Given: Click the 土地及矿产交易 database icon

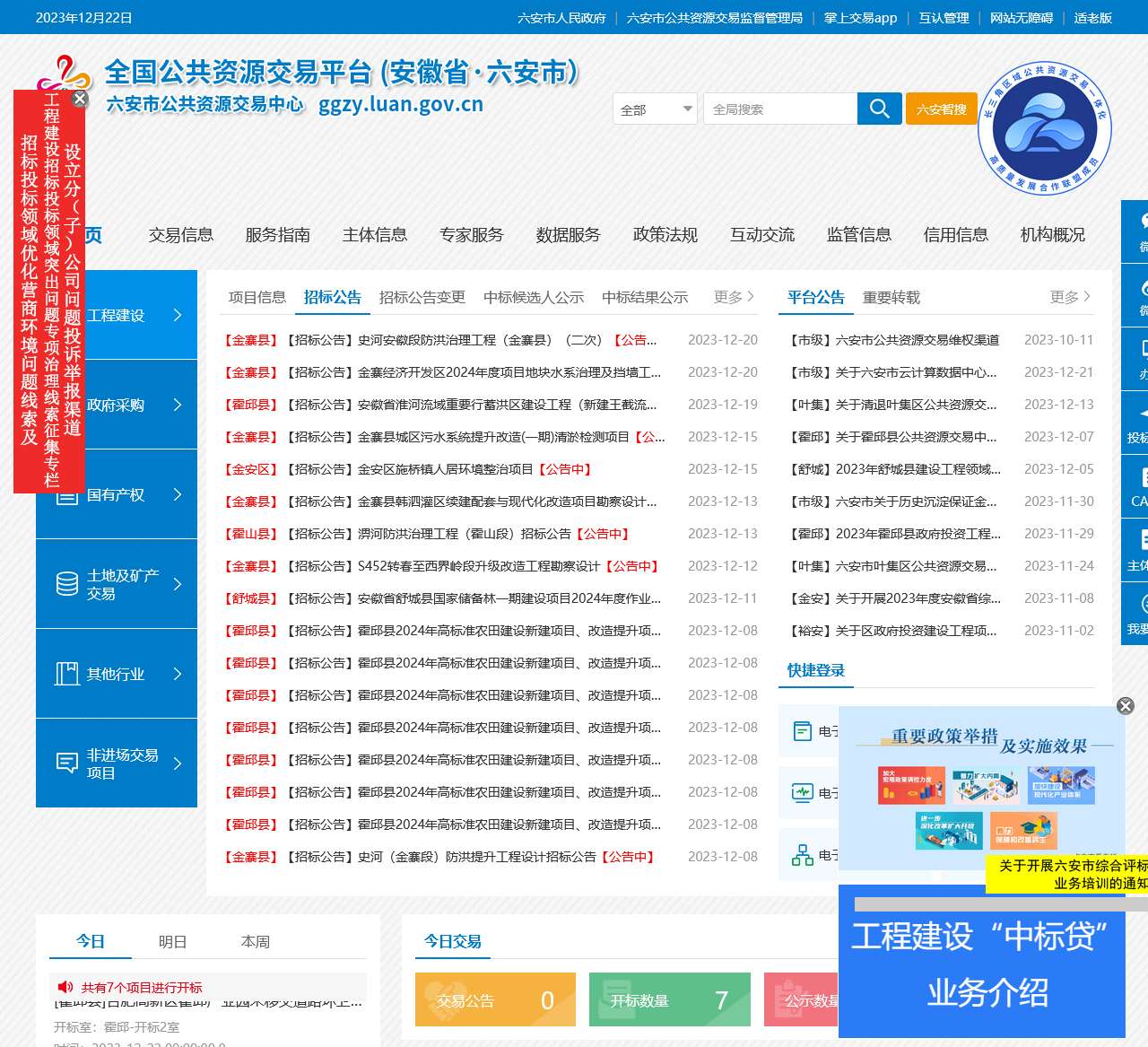Looking at the screenshot, I should coord(67,584).
